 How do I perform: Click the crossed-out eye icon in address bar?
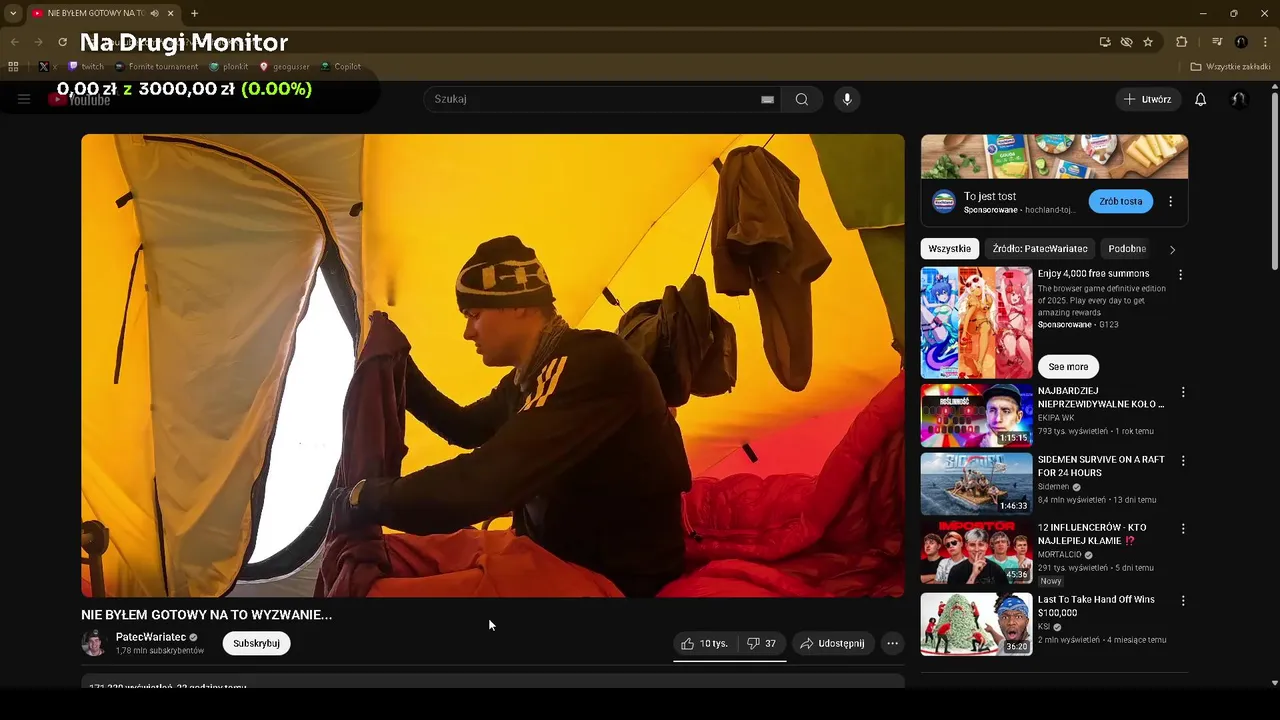point(1126,42)
